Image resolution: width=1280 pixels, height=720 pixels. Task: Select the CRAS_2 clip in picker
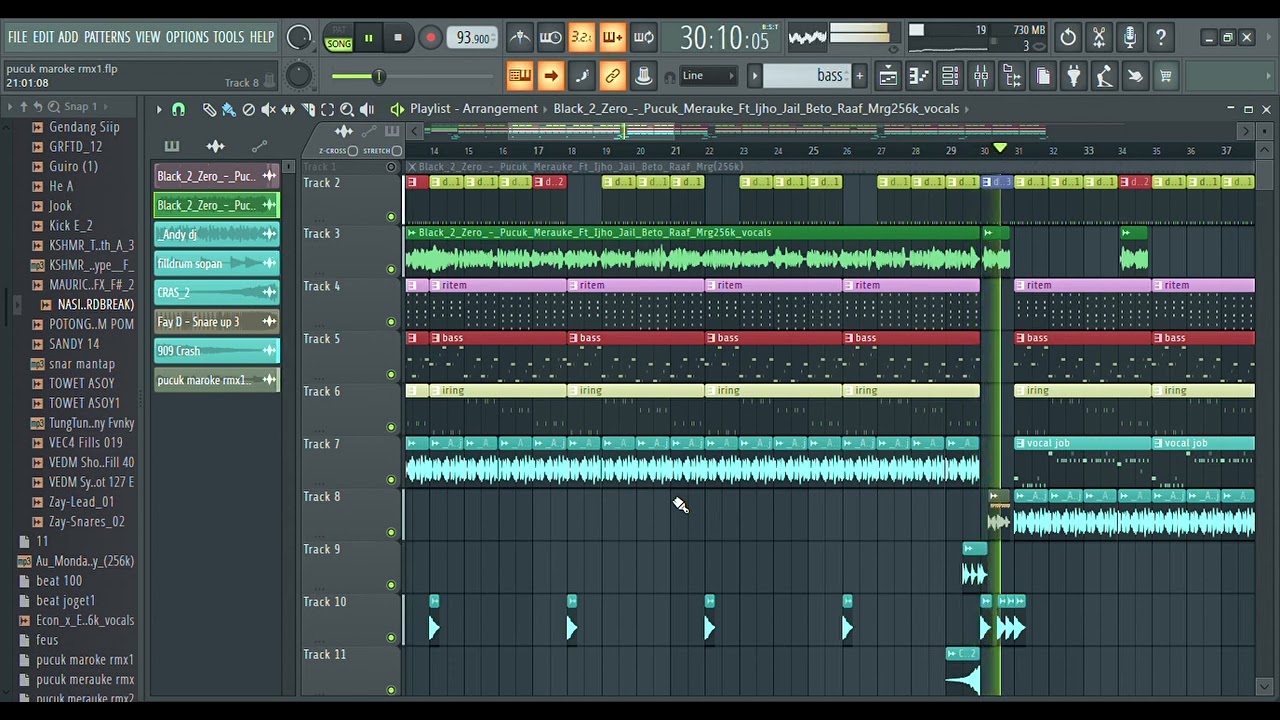(216, 292)
